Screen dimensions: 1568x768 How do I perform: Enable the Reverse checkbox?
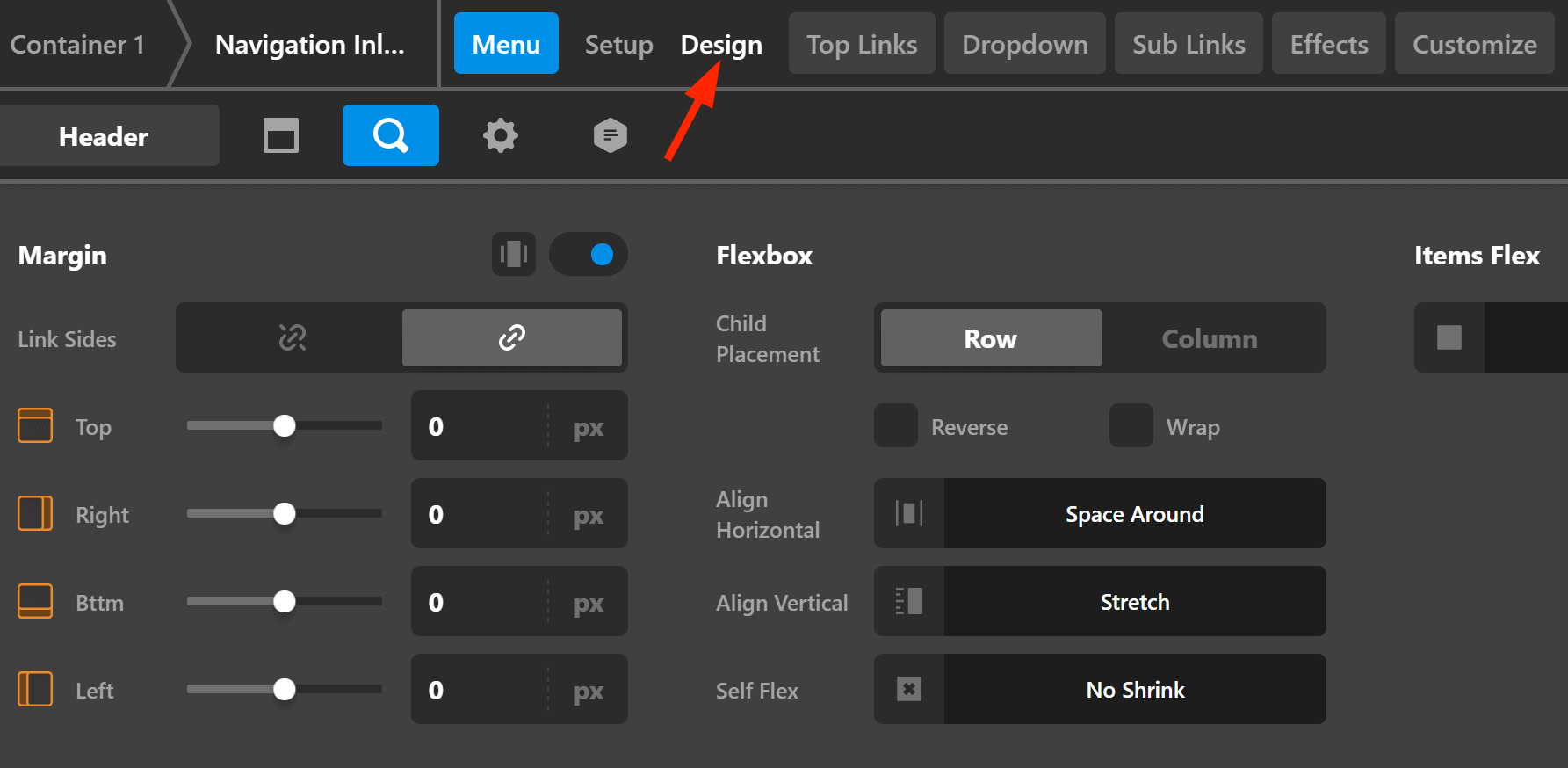point(896,425)
